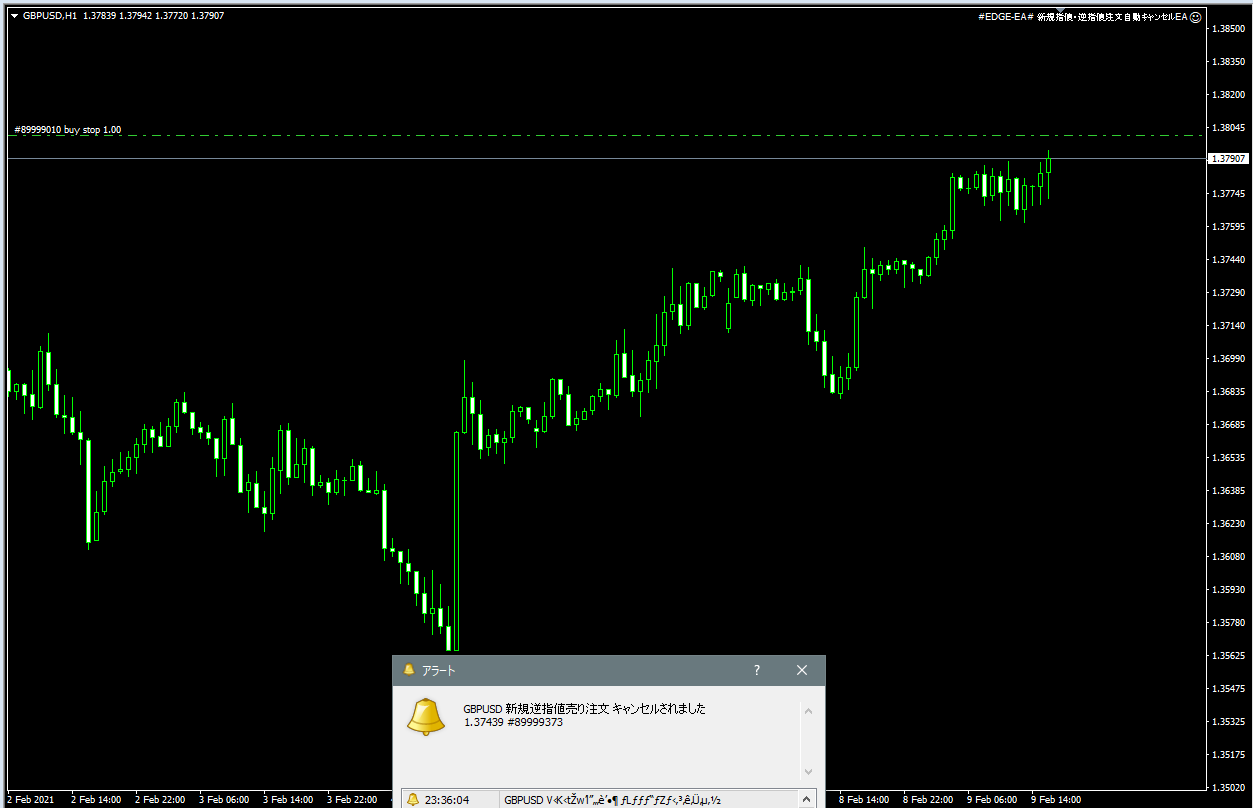Click the 1.36080 price axis label
Image resolution: width=1253 pixels, height=808 pixels.
pos(1228,557)
